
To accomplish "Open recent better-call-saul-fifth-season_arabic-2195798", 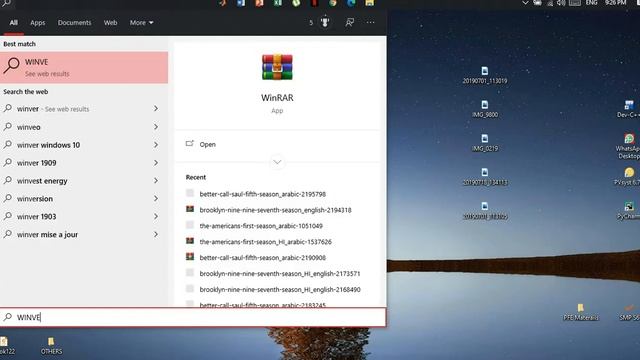I will click(x=262, y=194).
